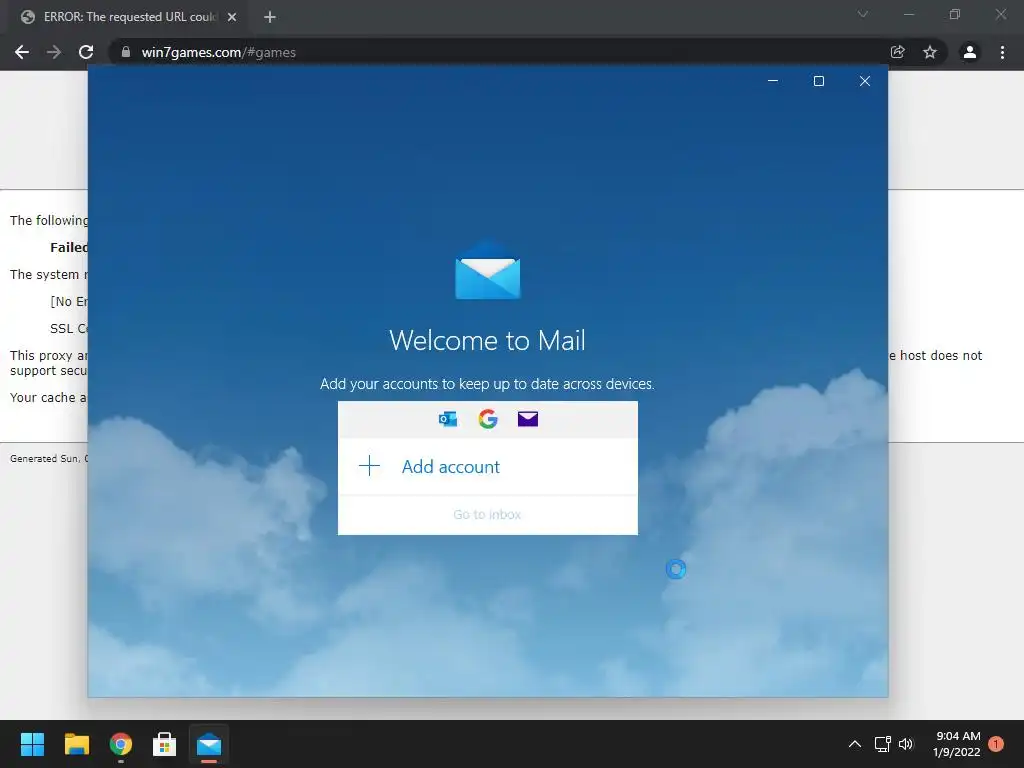1024x768 pixels.
Task: Open a new Chrome tab
Action: click(x=270, y=17)
